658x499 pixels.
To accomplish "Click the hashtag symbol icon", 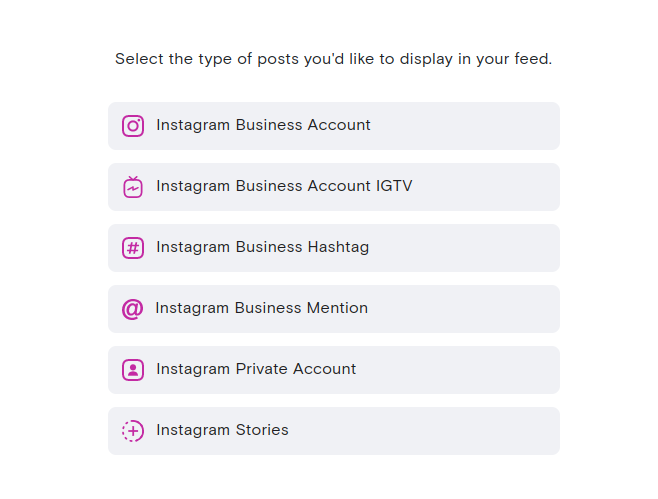I will (133, 248).
